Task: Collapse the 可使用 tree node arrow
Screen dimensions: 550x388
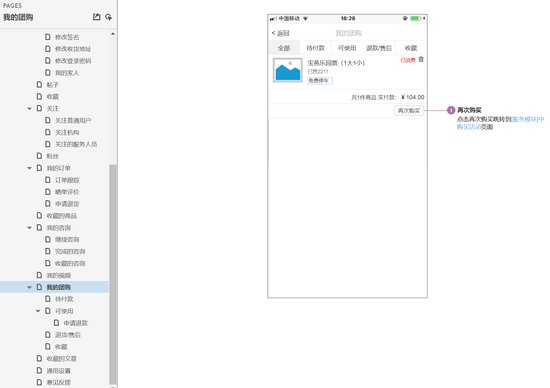Action: (38, 311)
